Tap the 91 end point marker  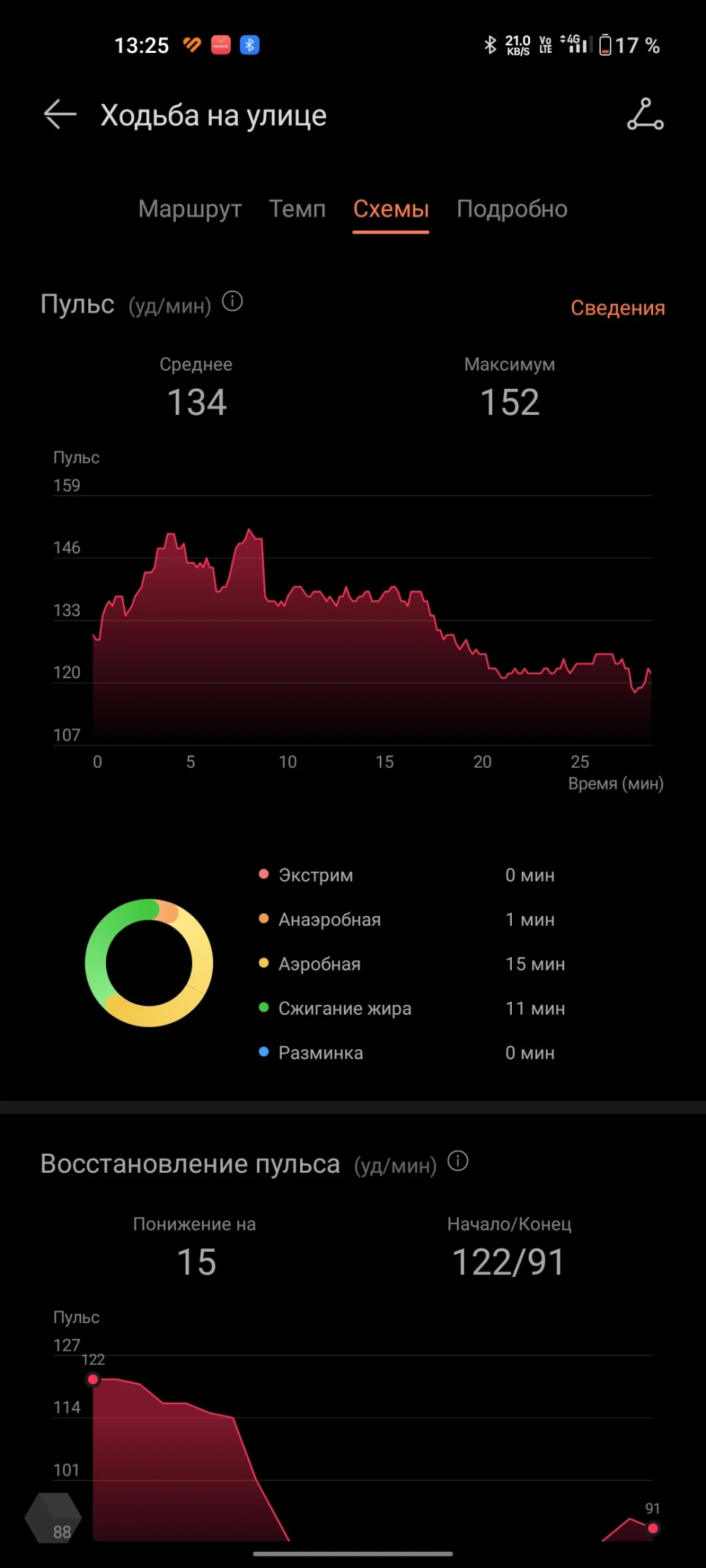pos(653,1528)
